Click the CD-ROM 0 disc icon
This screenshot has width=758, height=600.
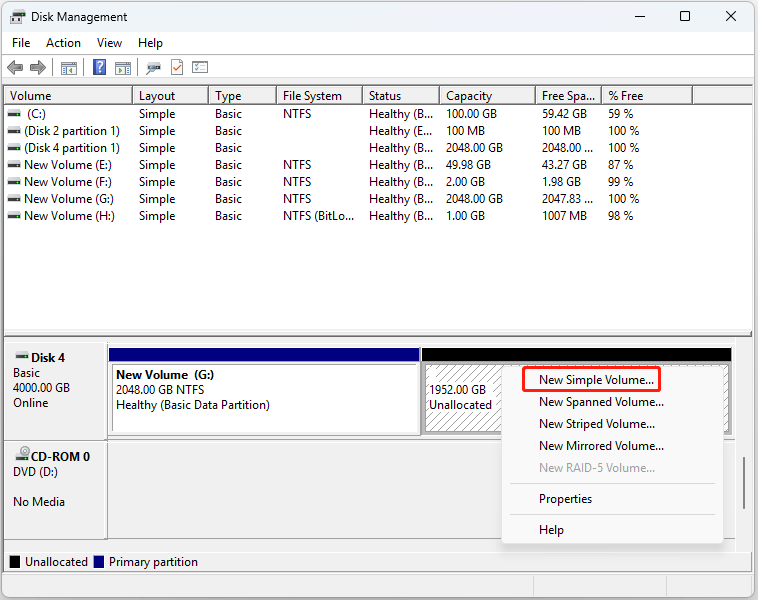point(22,454)
